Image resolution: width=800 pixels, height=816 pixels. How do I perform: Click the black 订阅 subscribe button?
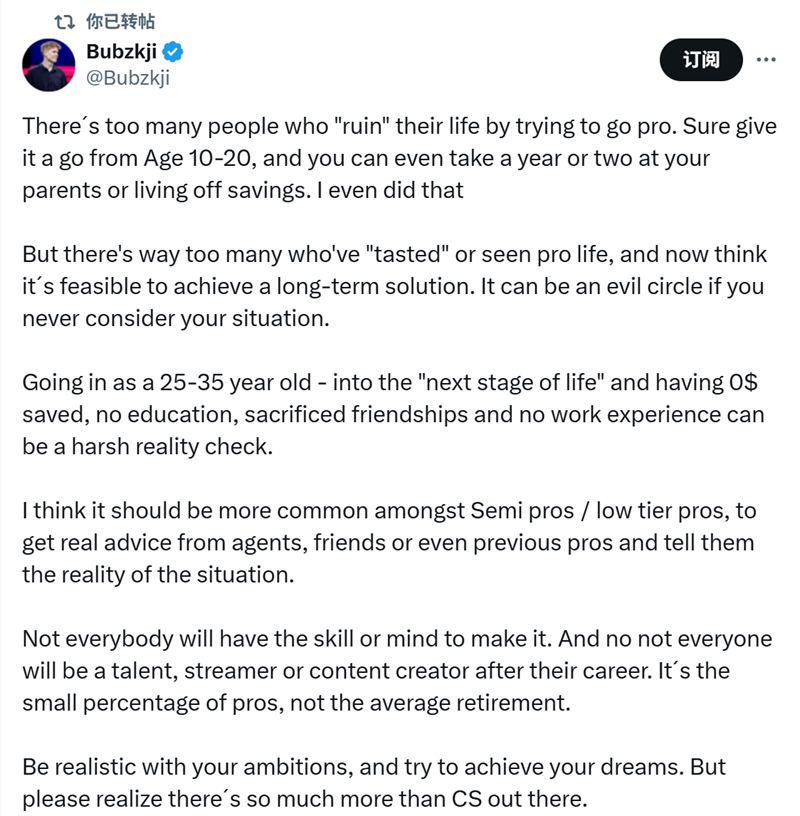tap(701, 60)
